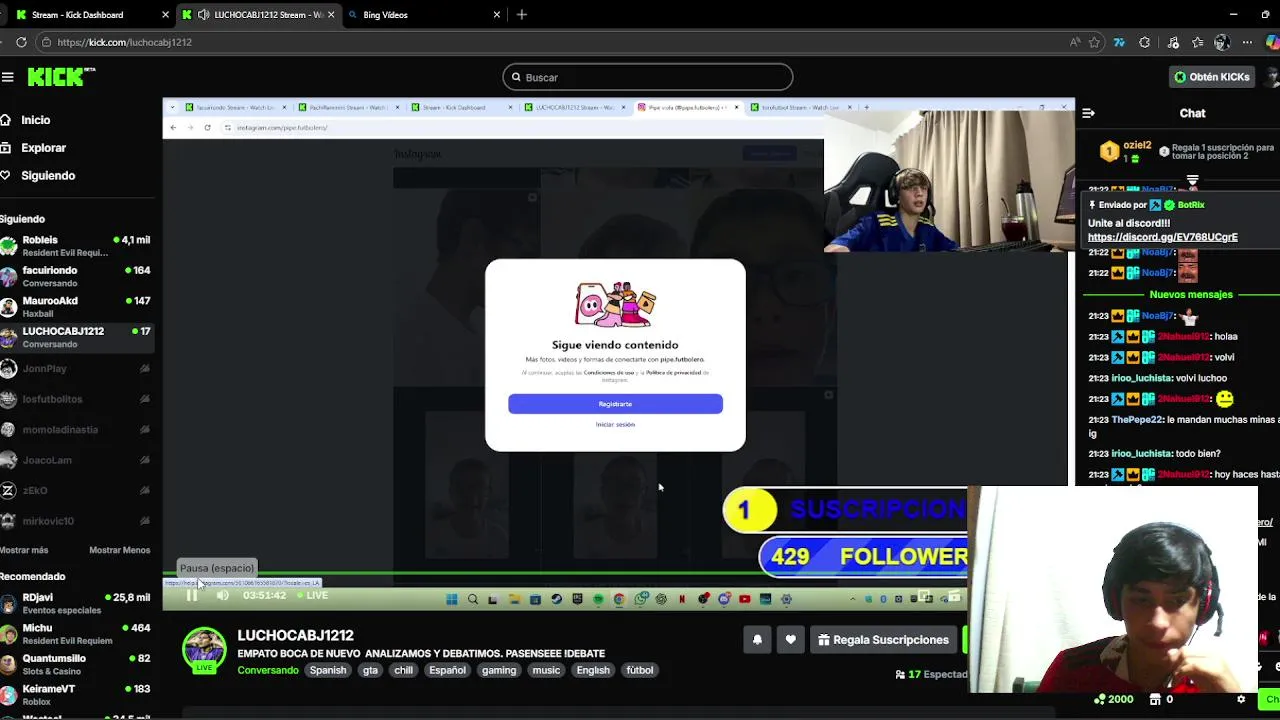Select the LUCHOCABJ1212 Stream browser tab
The height and width of the screenshot is (720, 1280).
pos(258,15)
